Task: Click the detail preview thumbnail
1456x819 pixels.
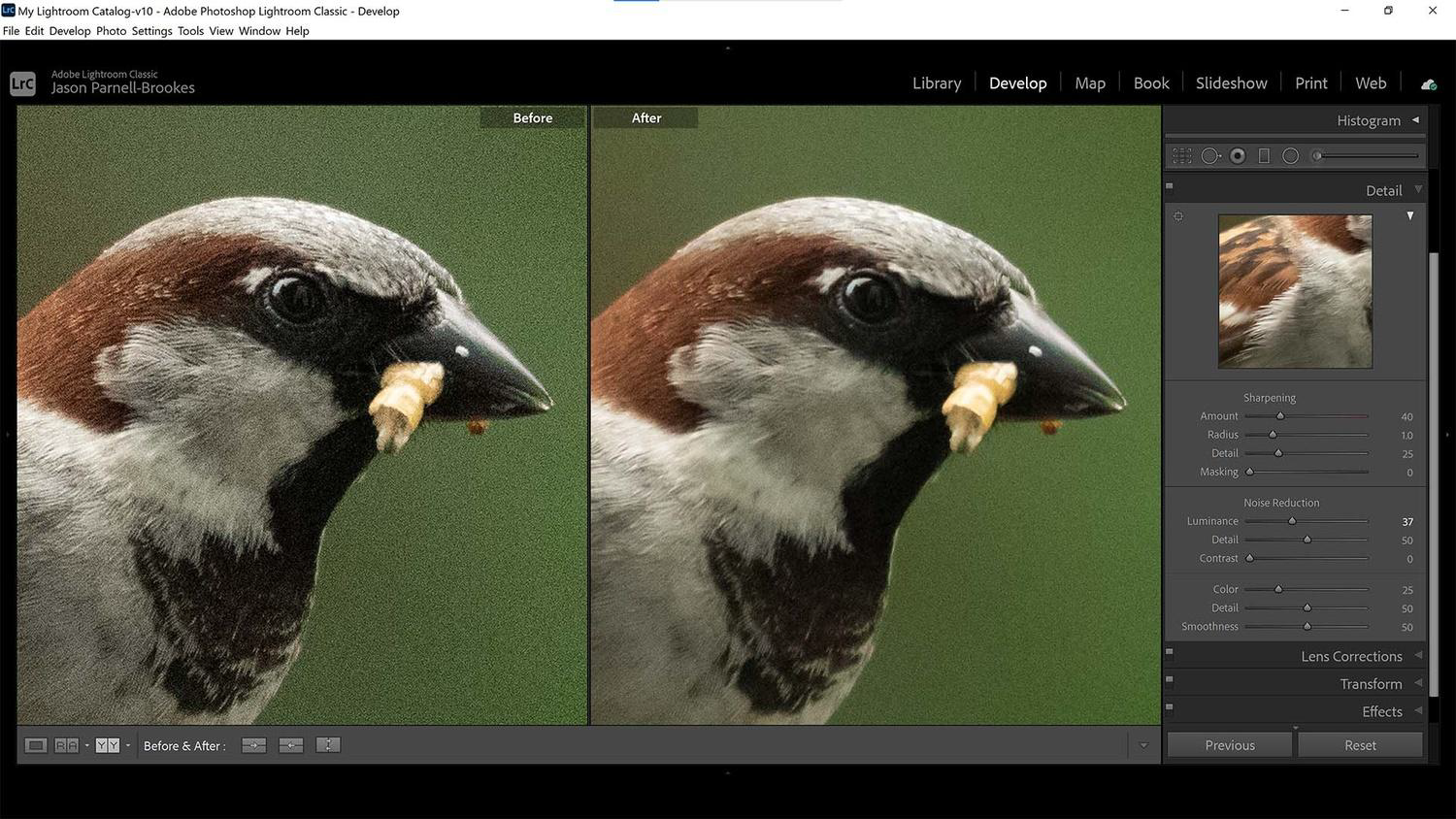Action: [x=1295, y=291]
